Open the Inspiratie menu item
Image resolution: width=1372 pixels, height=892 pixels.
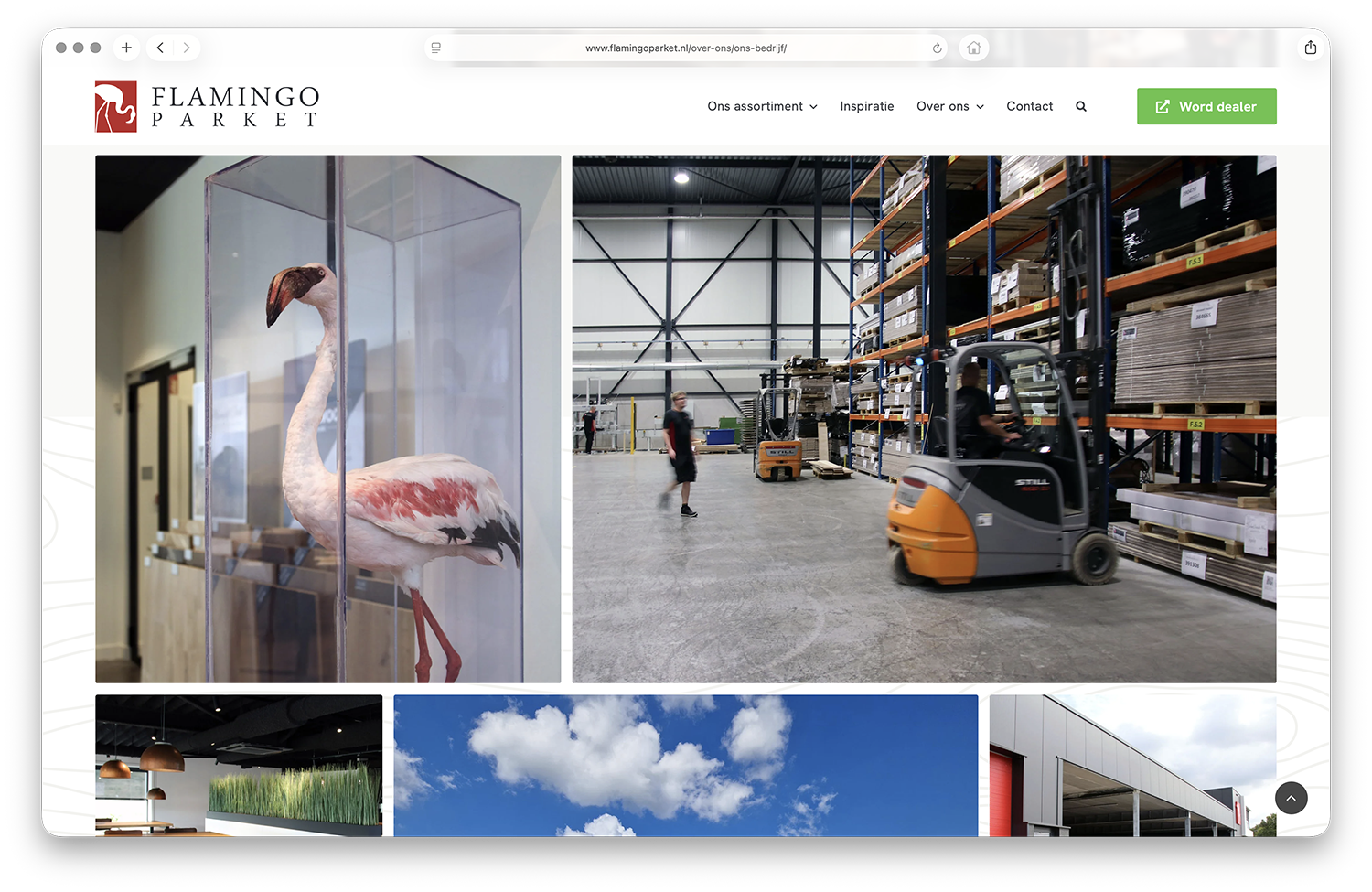pos(867,106)
